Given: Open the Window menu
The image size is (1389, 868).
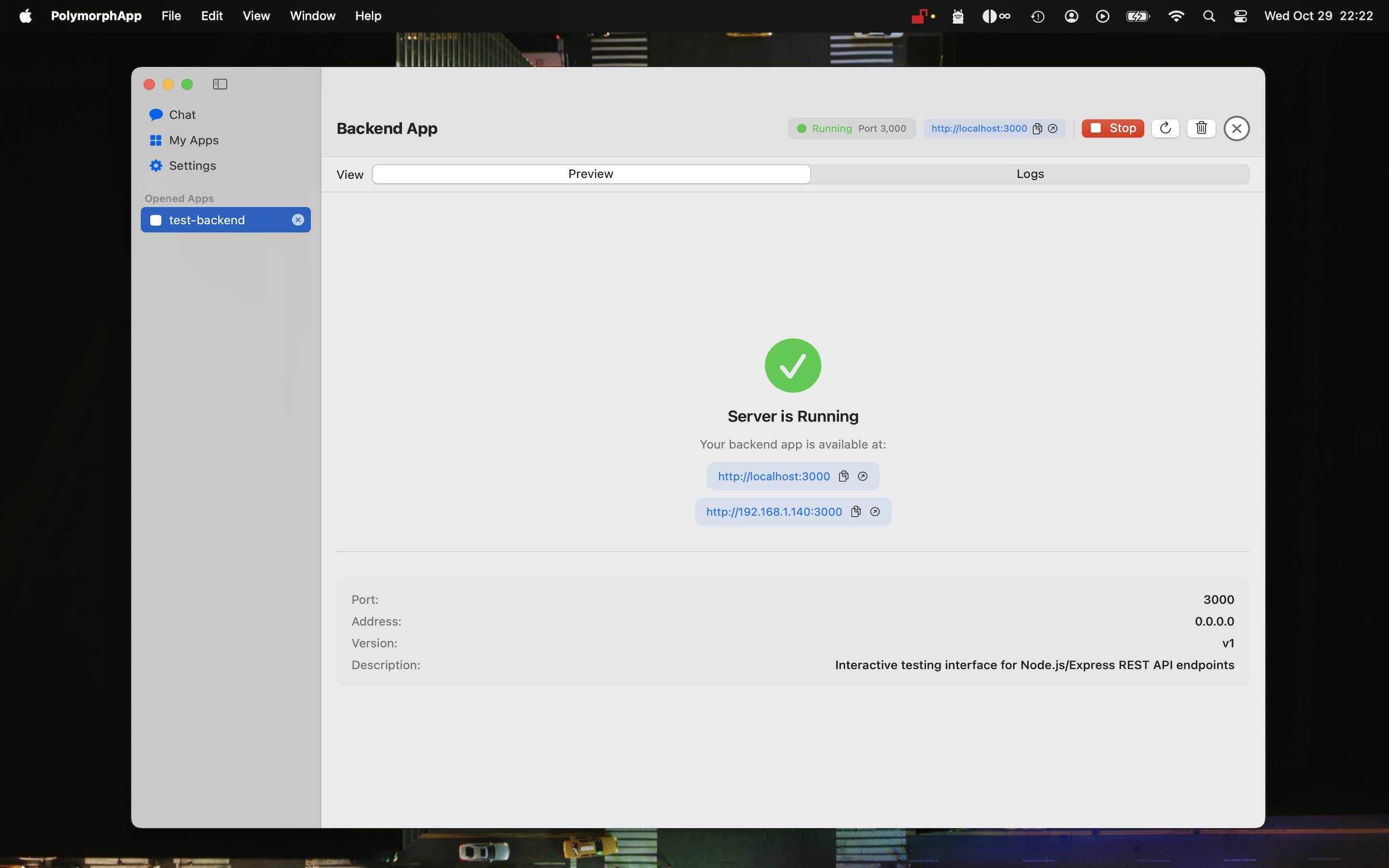Looking at the screenshot, I should click(x=312, y=15).
